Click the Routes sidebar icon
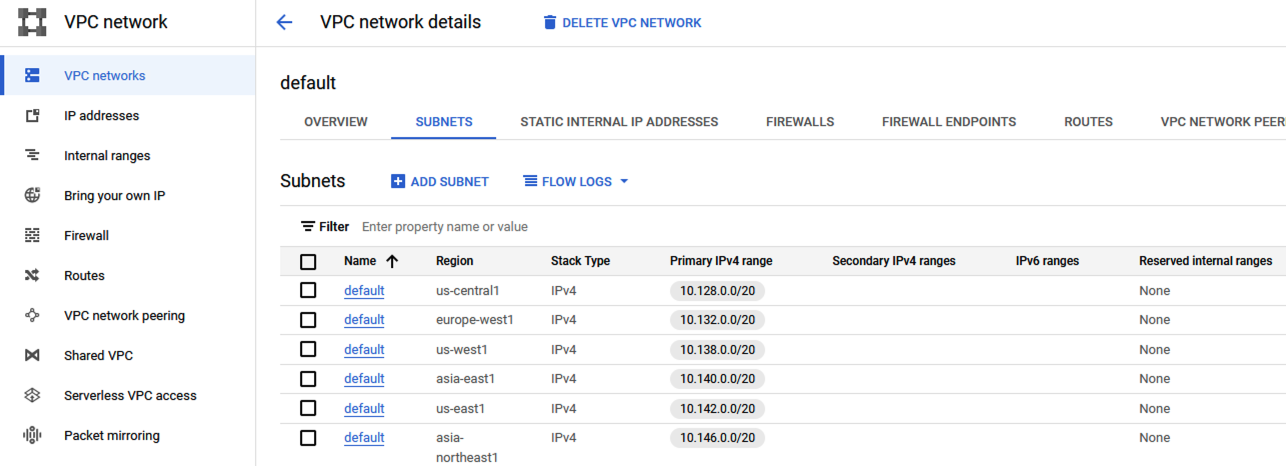Screen dimensions: 1286x466 (32, 276)
